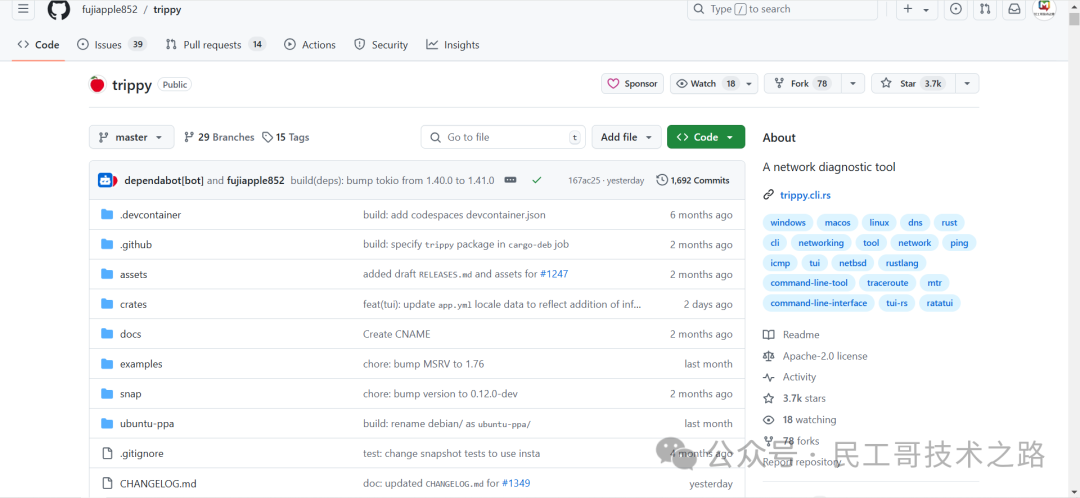Screen dimensions: 1080x498
Task: Show the commit status check mark
Action: tap(537, 180)
